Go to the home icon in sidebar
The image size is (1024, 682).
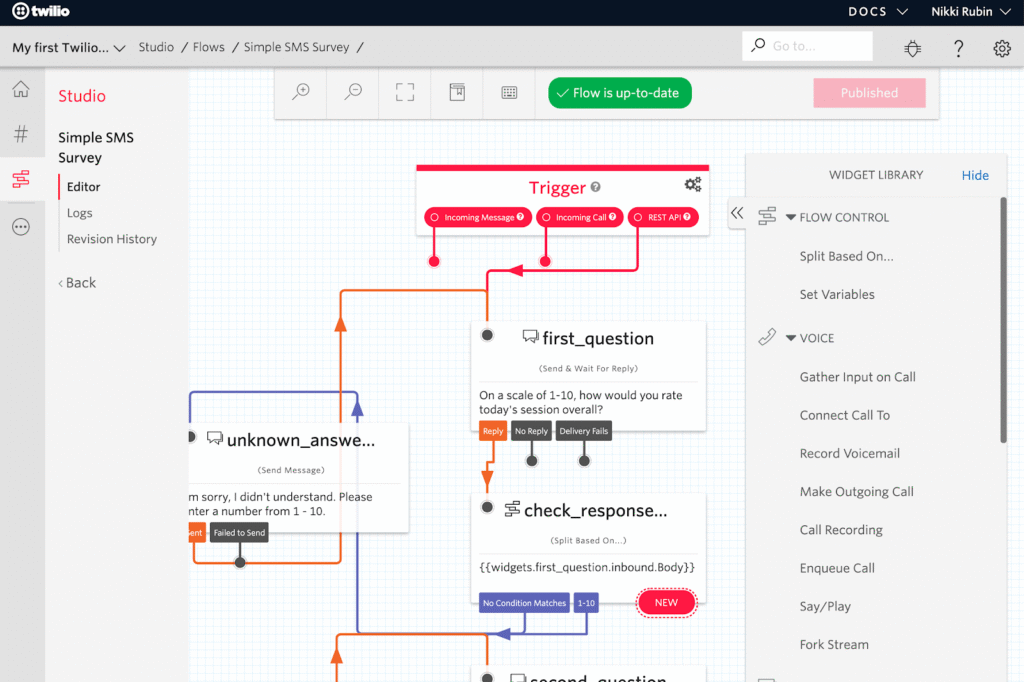21,90
